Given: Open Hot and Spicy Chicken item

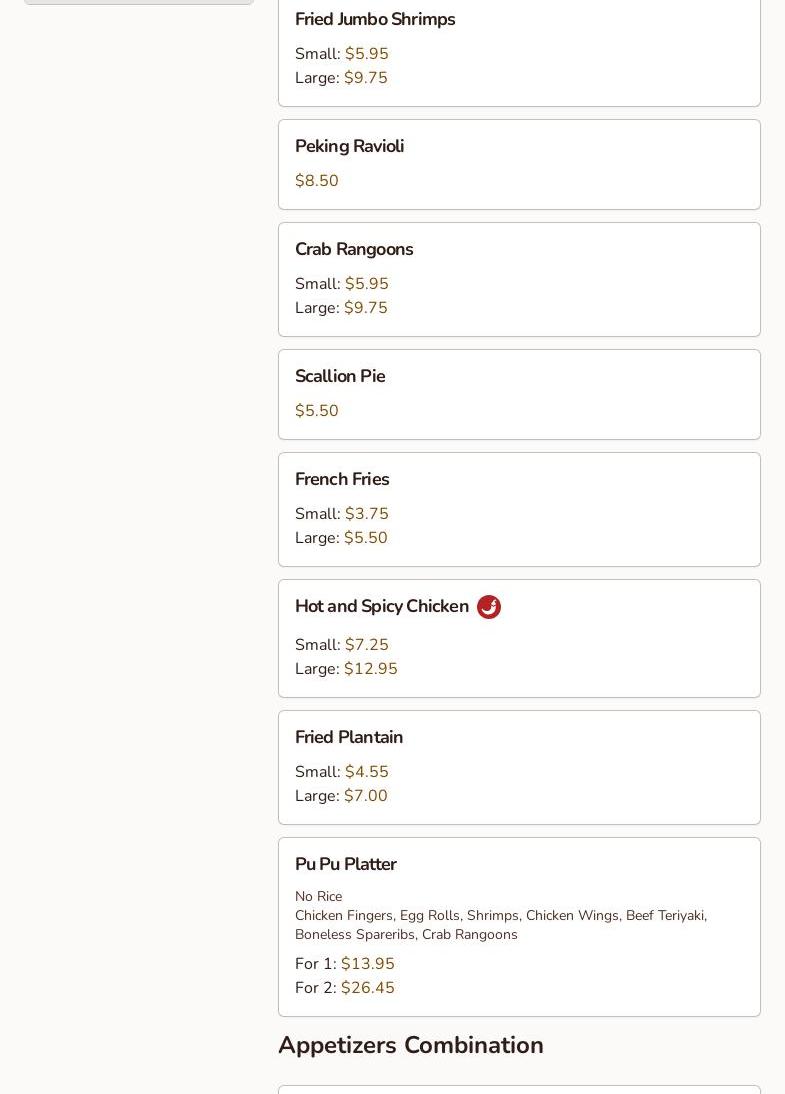Looking at the screenshot, I should [382, 607].
